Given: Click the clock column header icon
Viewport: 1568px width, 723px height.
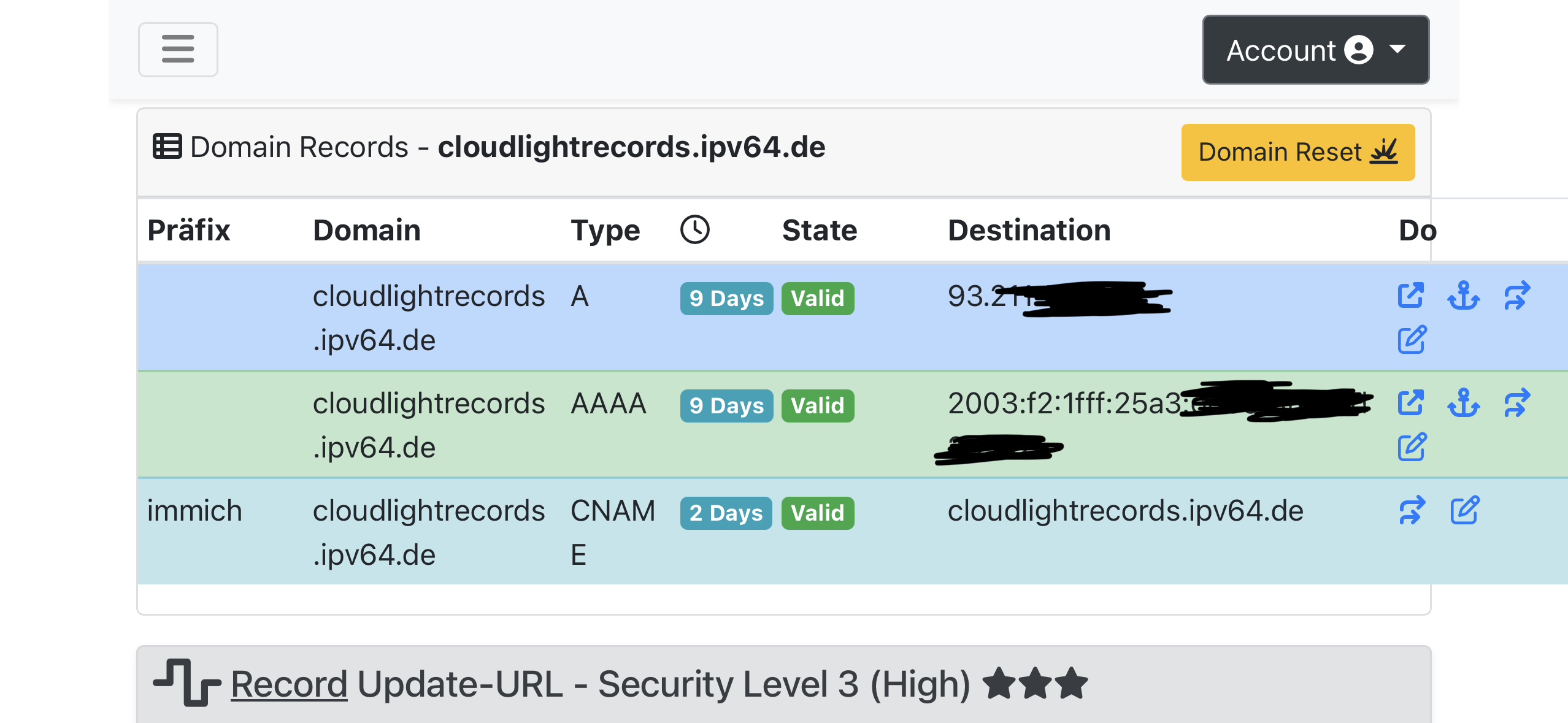Looking at the screenshot, I should [x=694, y=230].
